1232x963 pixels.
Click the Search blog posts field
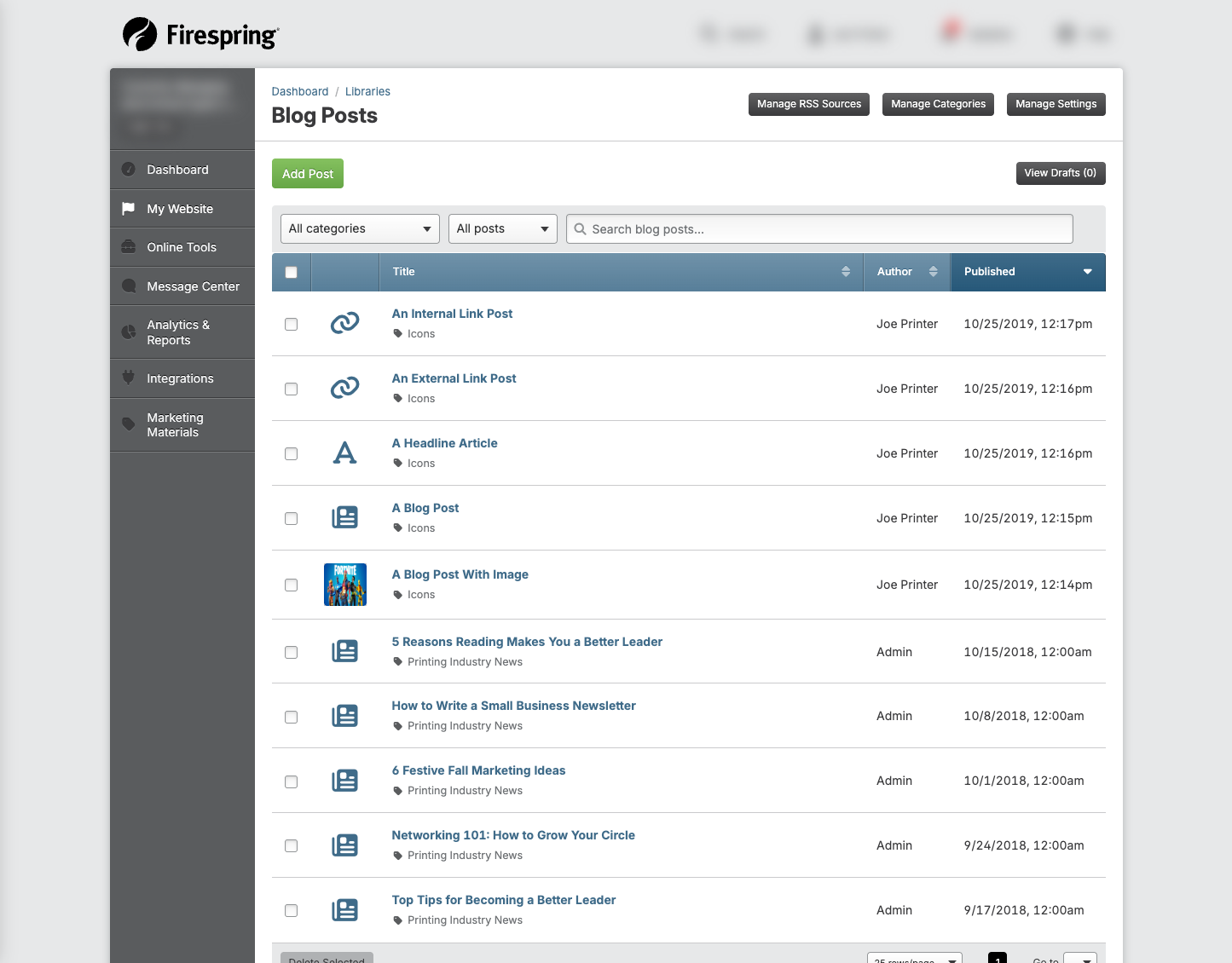pyautogui.click(x=819, y=229)
